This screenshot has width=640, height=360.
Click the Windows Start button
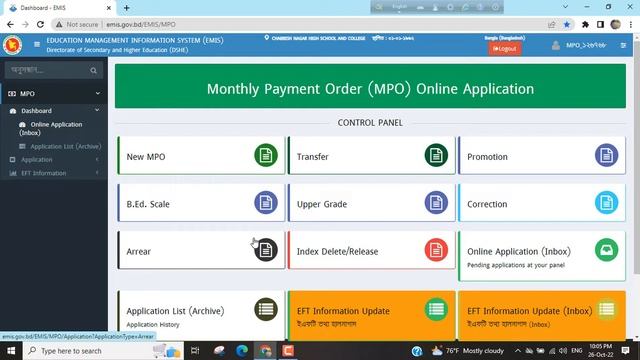click(11, 351)
